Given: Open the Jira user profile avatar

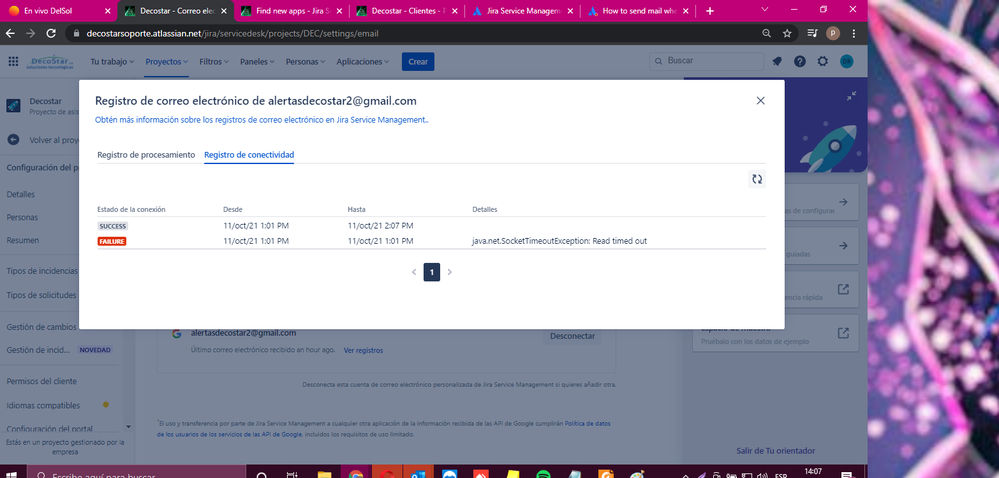Looking at the screenshot, I should (846, 61).
